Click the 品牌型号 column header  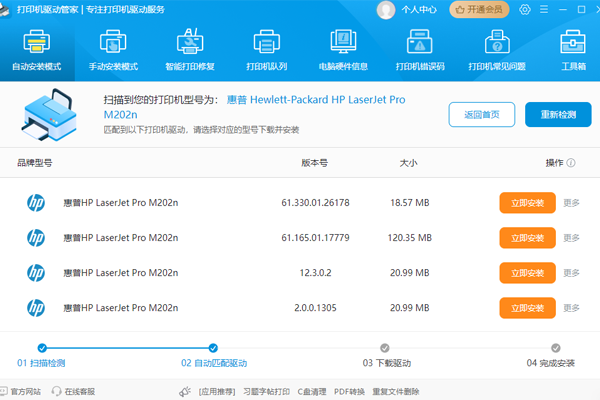point(34,163)
